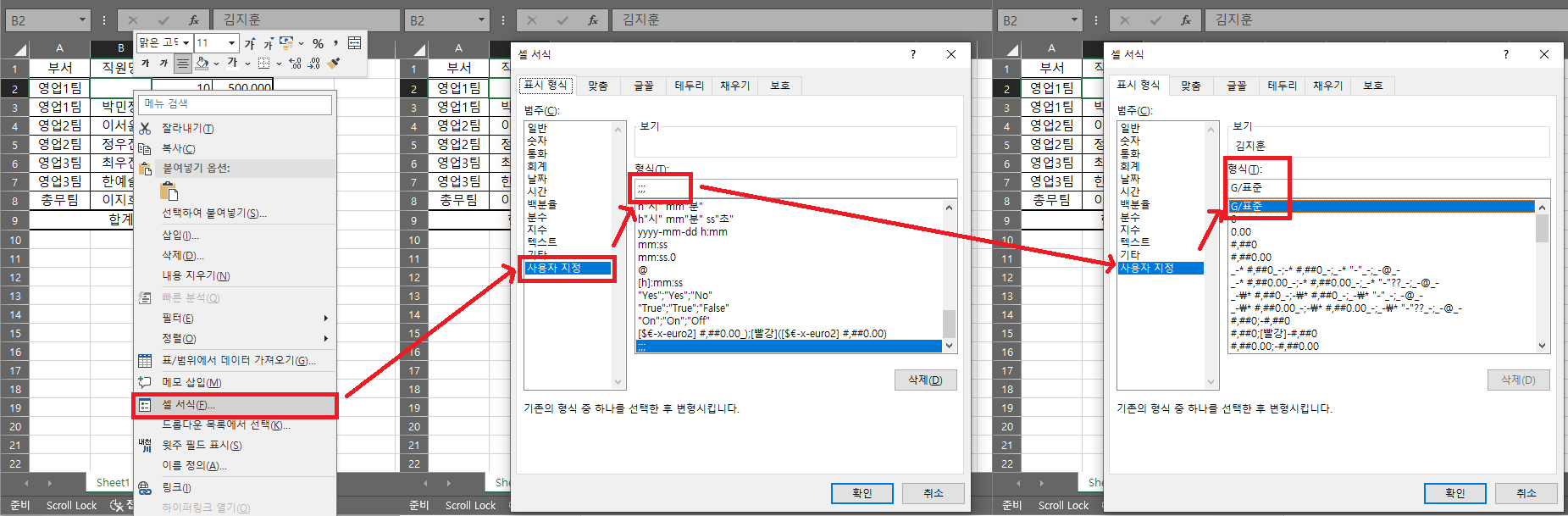The image size is (1568, 516).
Task: Click the icon beside 셀 서식 menu entry
Action: (x=145, y=405)
